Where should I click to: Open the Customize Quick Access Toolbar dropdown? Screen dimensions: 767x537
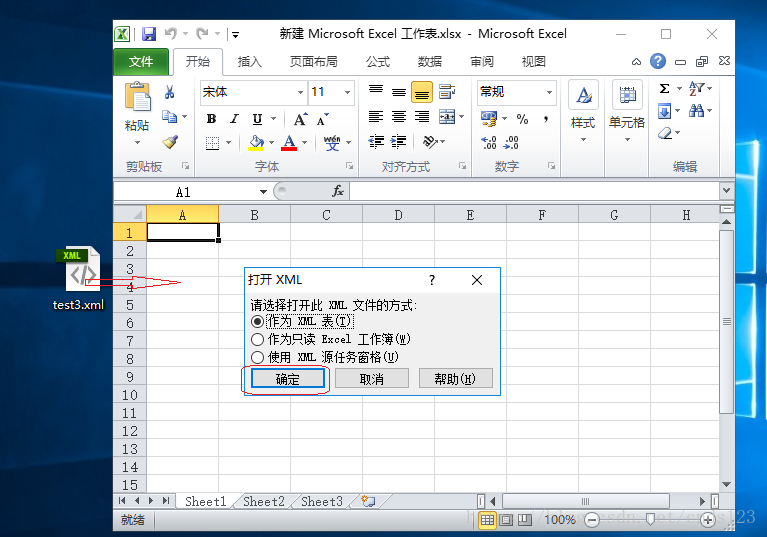[x=235, y=34]
